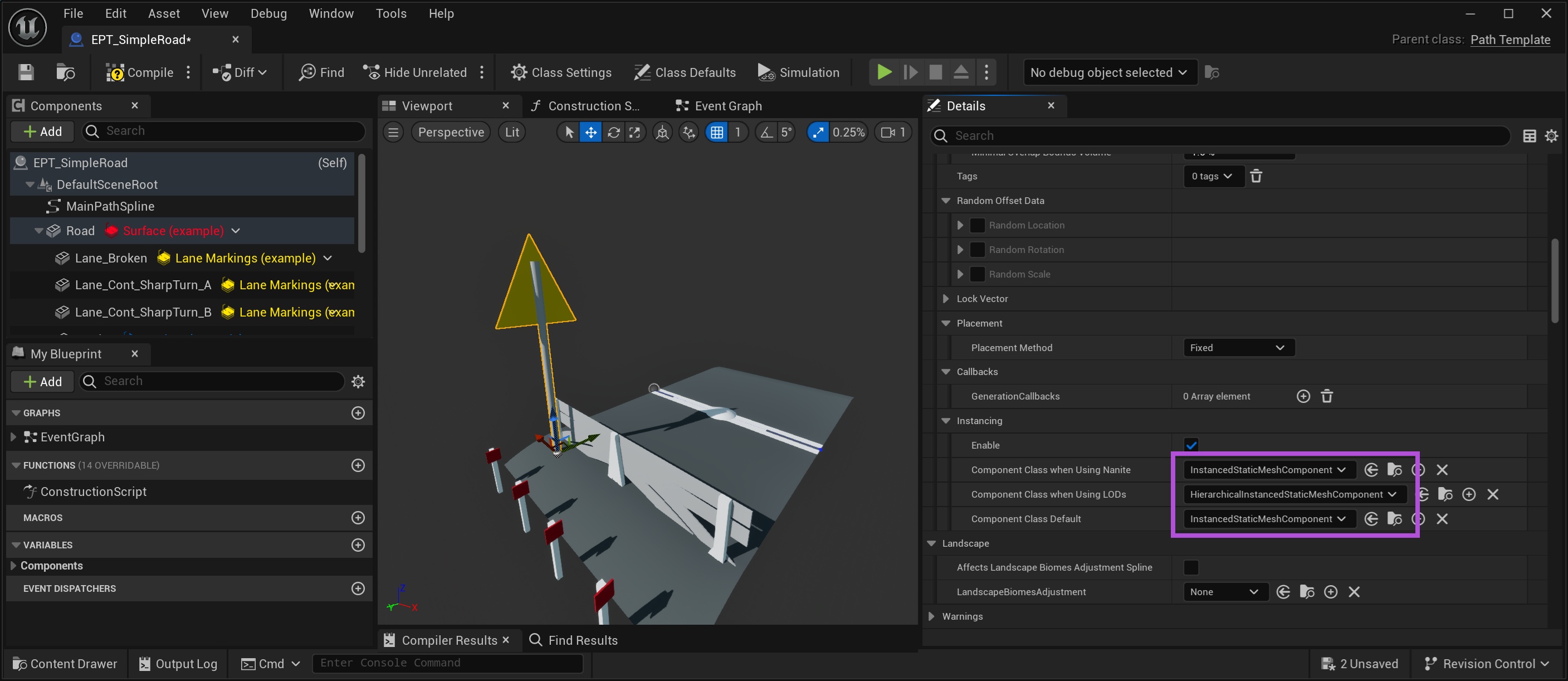Toggle grid snapping icon in viewport toolbar
1568x681 pixels.
pyautogui.click(x=716, y=132)
